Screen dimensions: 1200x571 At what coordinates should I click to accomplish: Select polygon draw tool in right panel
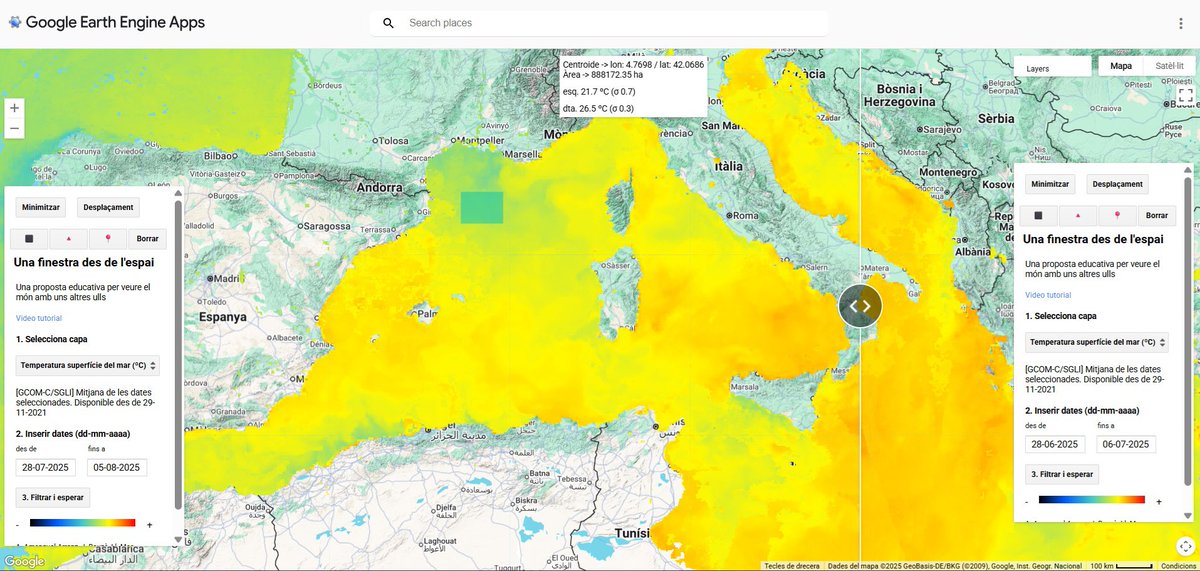click(1077, 215)
